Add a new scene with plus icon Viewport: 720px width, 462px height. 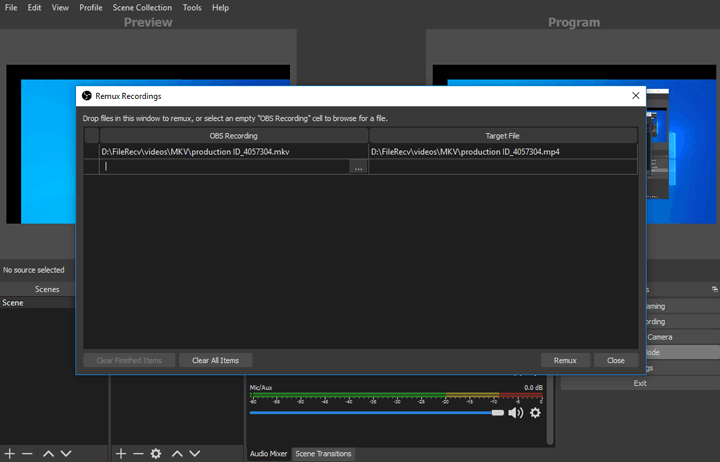coord(9,454)
